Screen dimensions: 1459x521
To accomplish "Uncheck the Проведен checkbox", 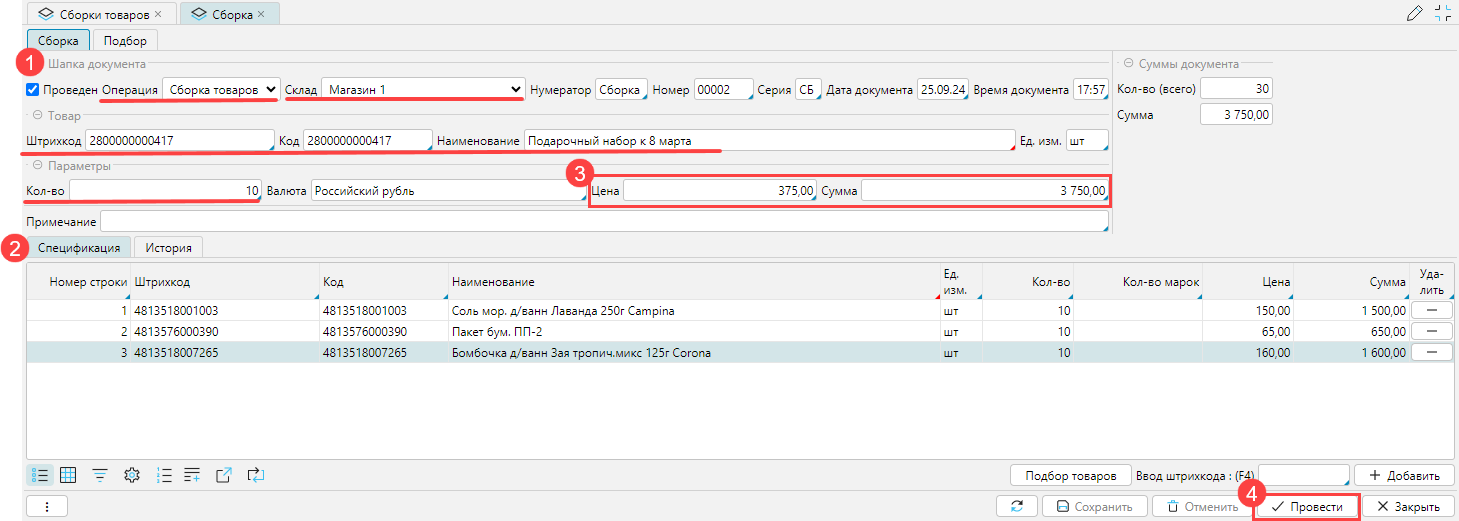I will coord(33,90).
